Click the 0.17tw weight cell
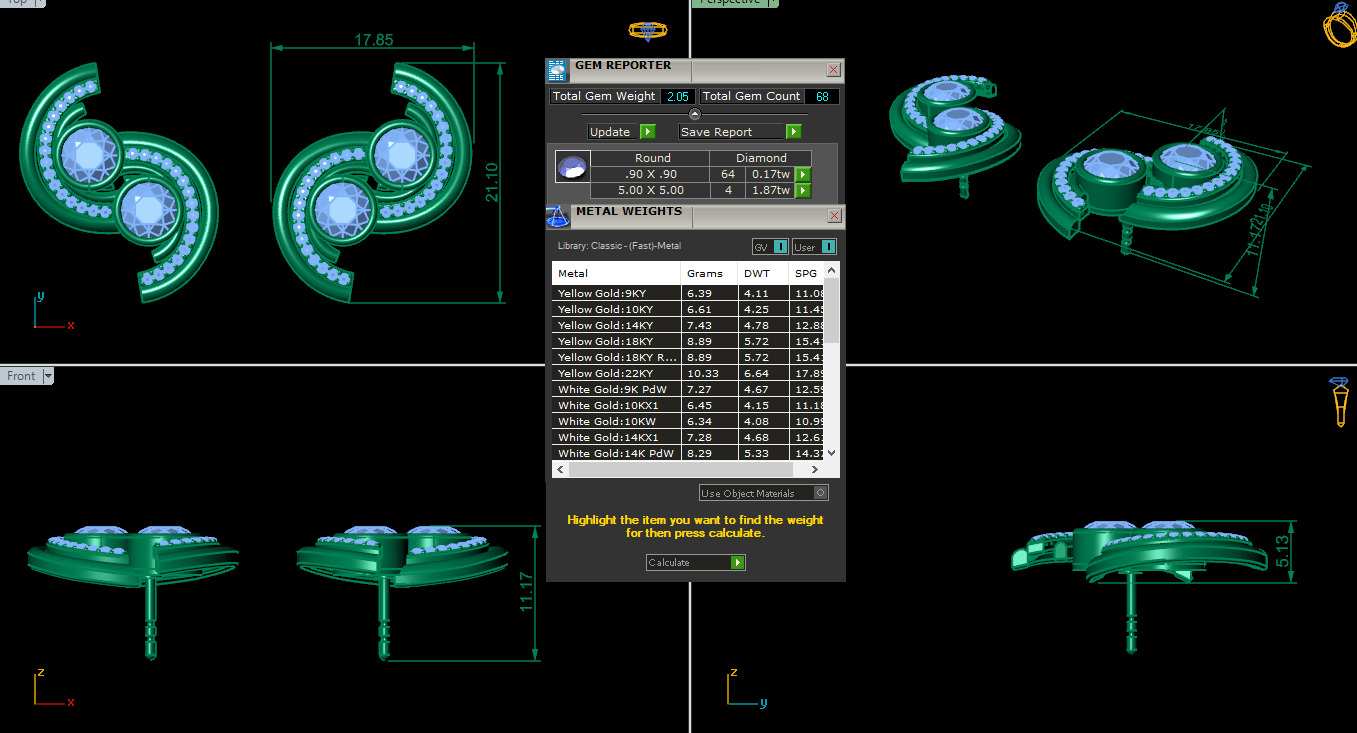Image resolution: width=1357 pixels, height=733 pixels. coord(770,175)
